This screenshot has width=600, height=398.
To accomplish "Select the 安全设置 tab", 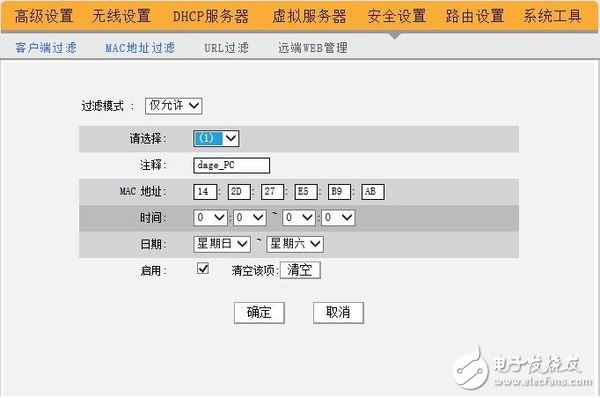I will [x=397, y=16].
